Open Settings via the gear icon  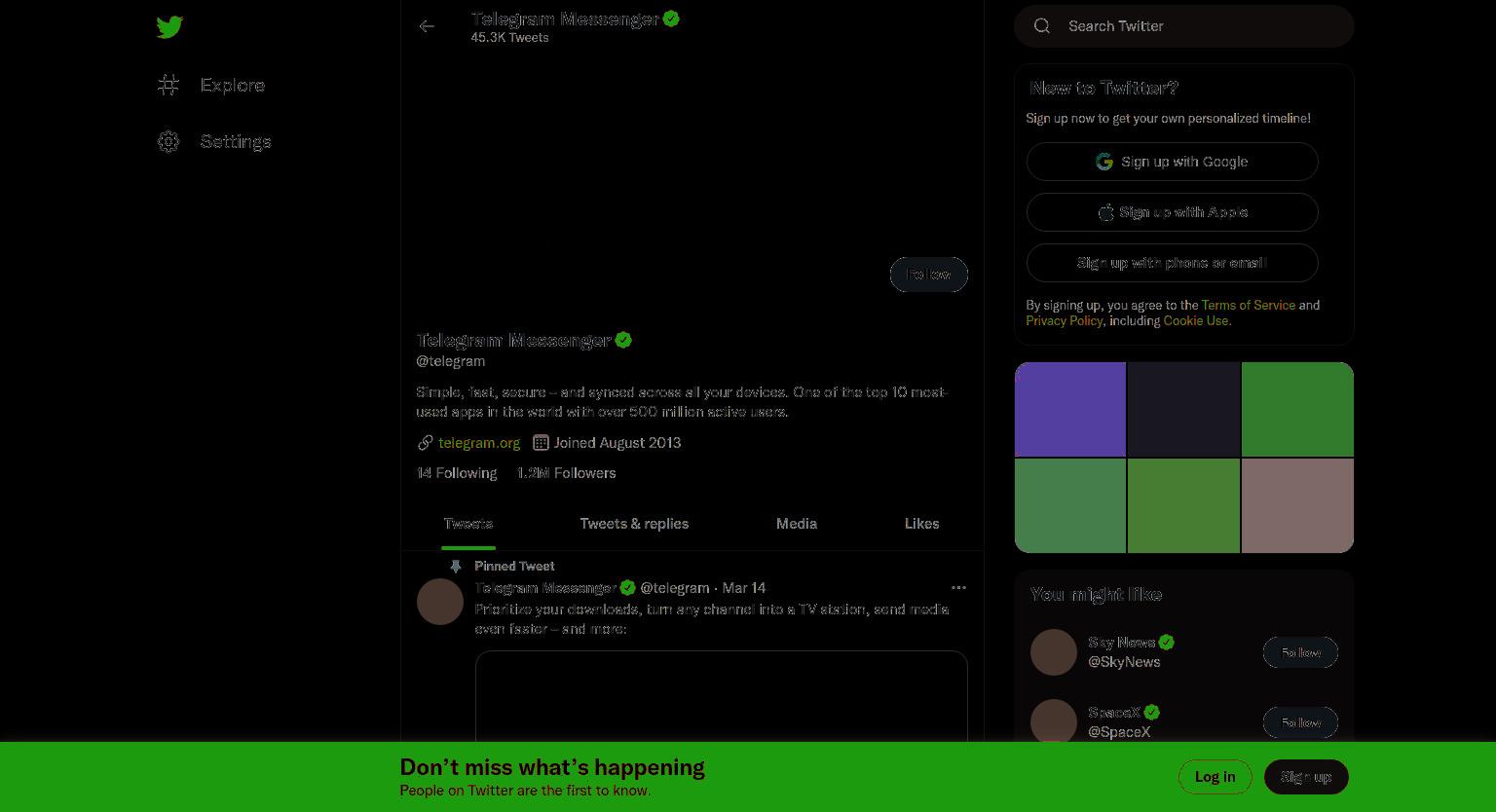[x=168, y=142]
